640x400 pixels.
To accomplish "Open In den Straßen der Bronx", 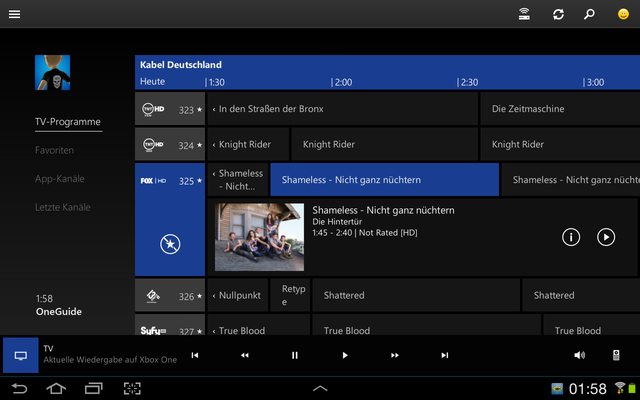I will pos(342,109).
